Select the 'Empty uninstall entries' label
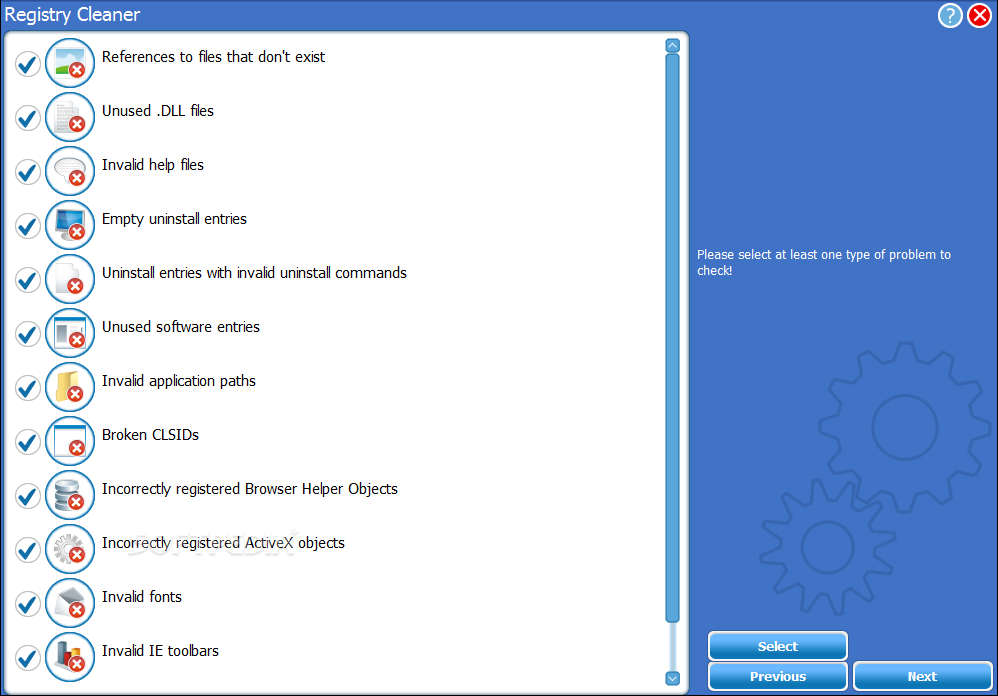Screen dimensions: 998x696 click(174, 219)
